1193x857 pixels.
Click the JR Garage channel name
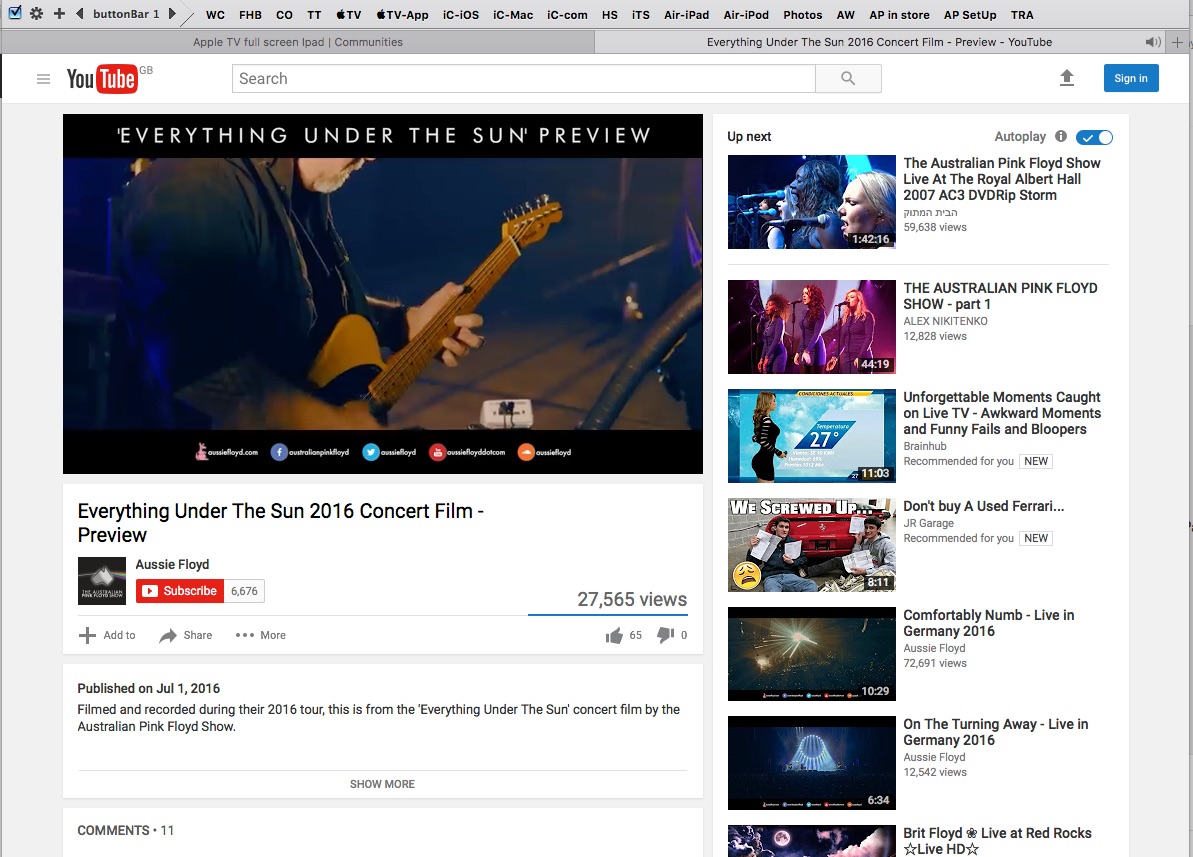(928, 523)
